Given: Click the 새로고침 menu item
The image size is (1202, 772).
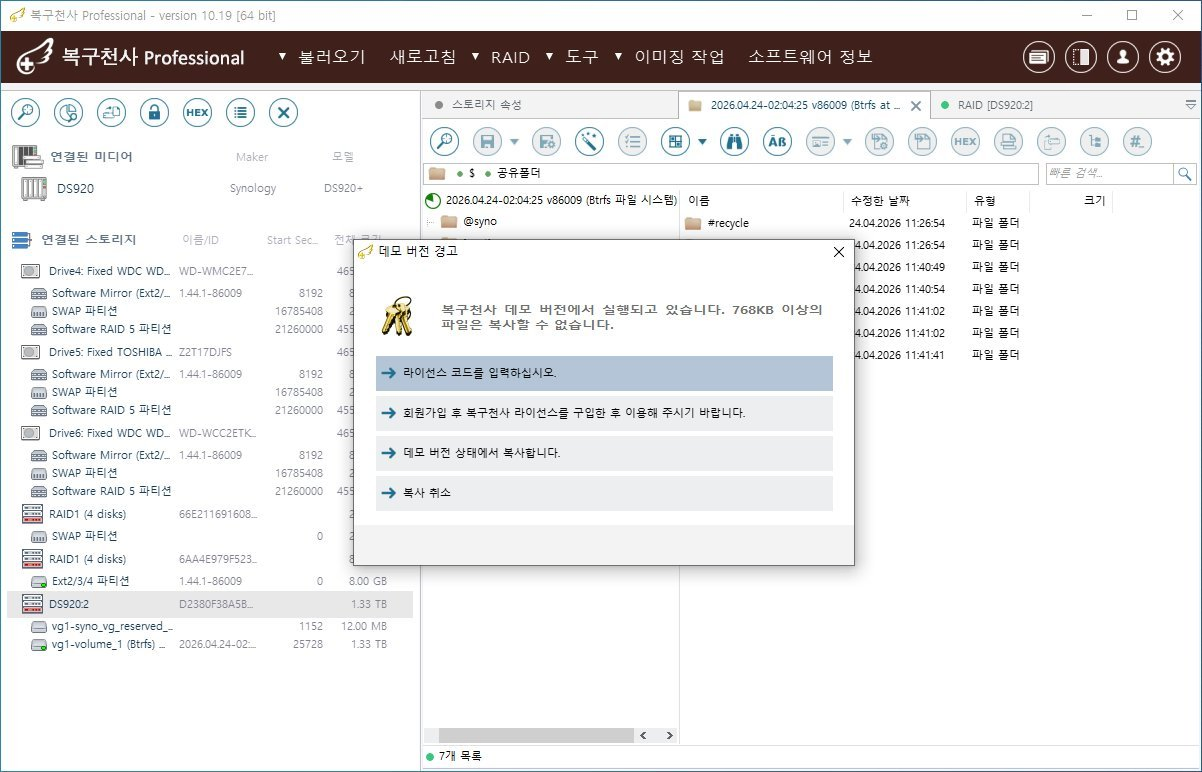Looking at the screenshot, I should coord(423,57).
